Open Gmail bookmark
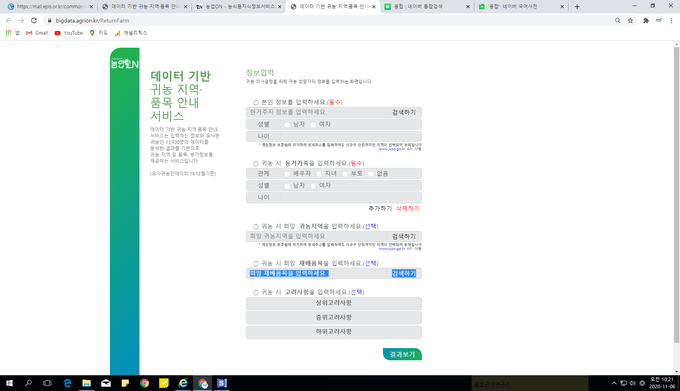Image resolution: width=680 pixels, height=391 pixels. (37, 33)
